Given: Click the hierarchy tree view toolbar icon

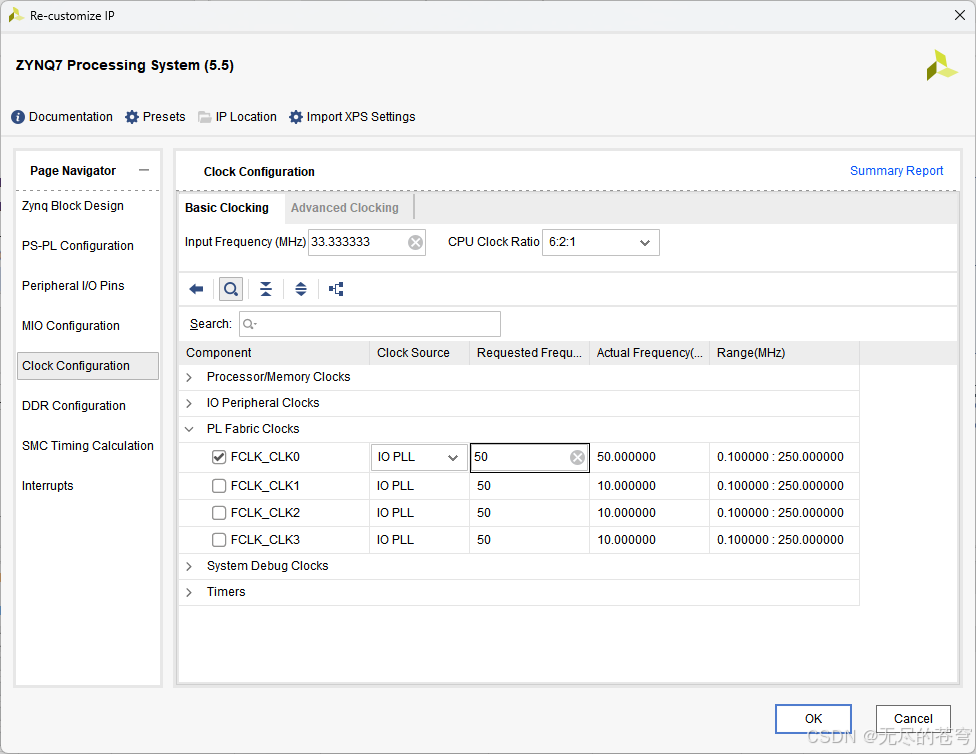Looking at the screenshot, I should (x=336, y=289).
